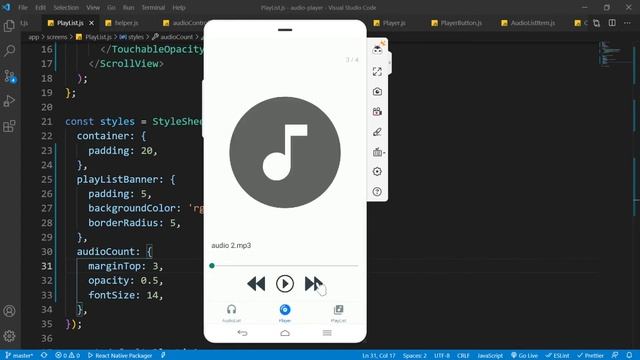640x360 pixels.
Task: Click the screens breadcrumb segment
Action: [x=57, y=37]
